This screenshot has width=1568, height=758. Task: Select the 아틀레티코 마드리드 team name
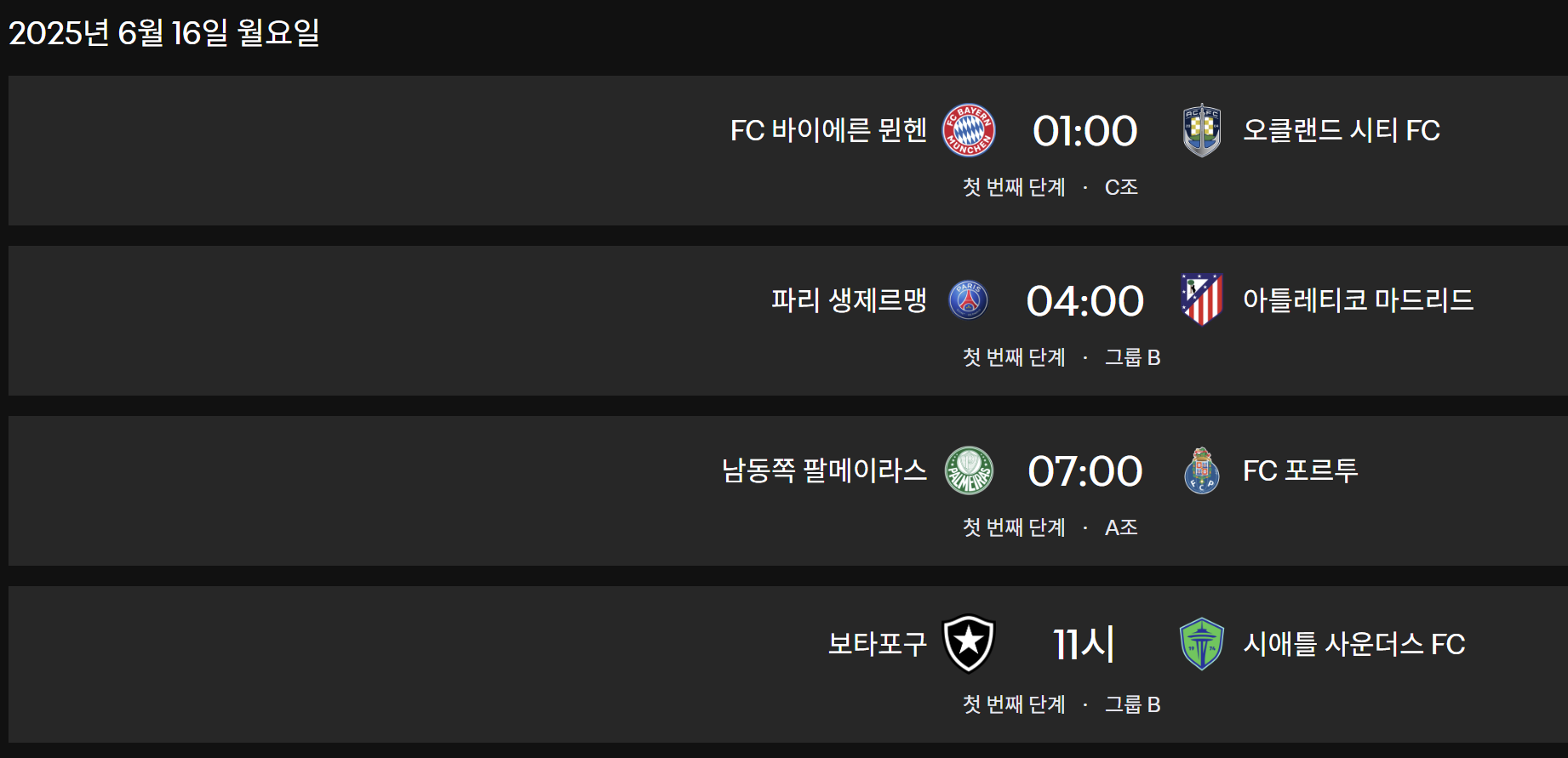click(1359, 300)
